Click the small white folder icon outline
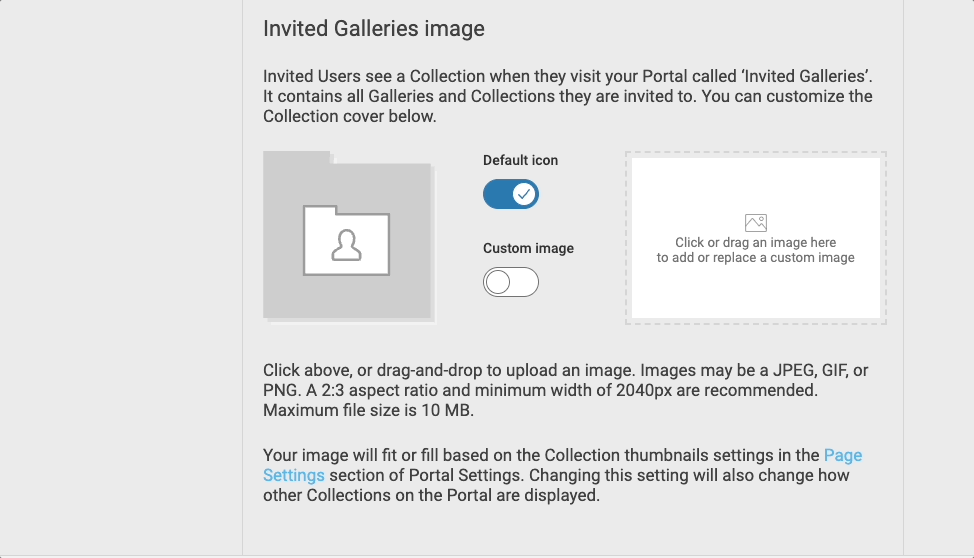This screenshot has height=558, width=974. [346, 240]
